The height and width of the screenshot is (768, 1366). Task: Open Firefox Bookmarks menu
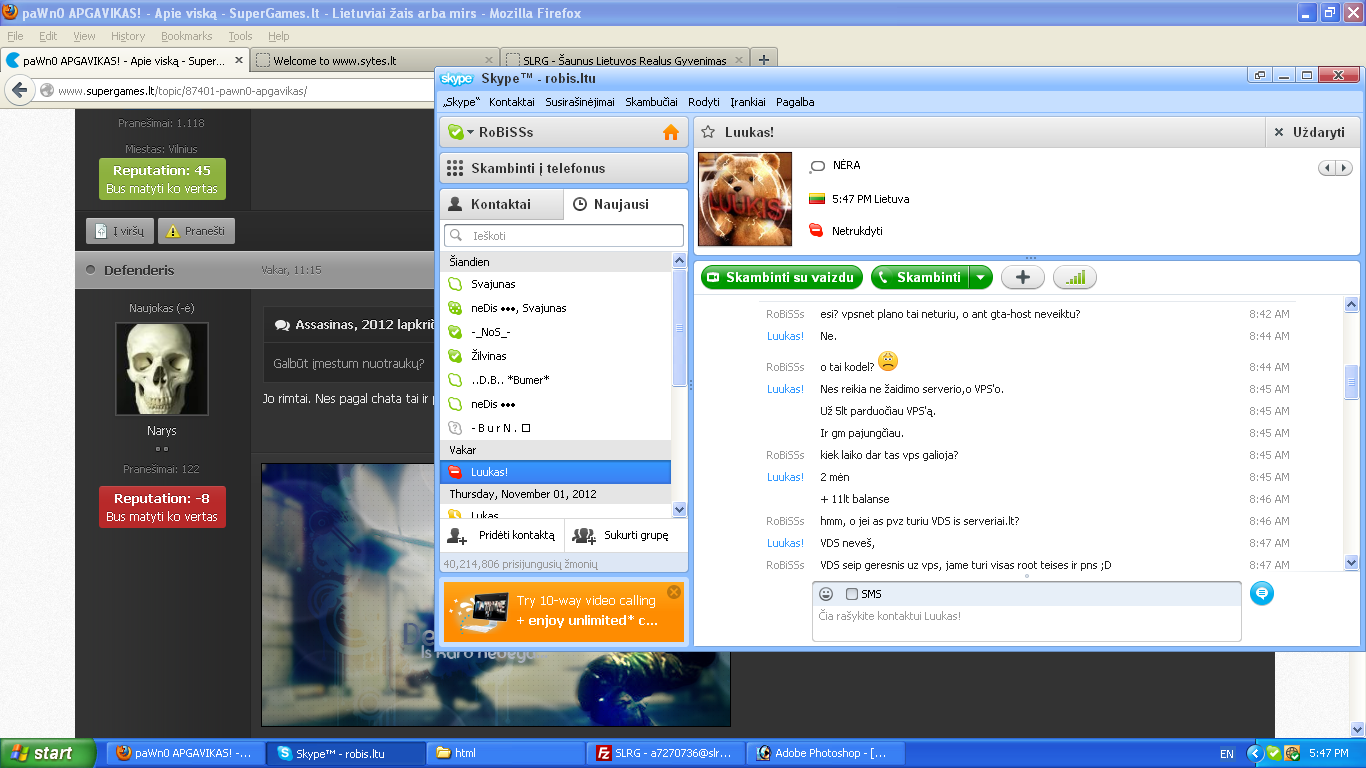(186, 36)
